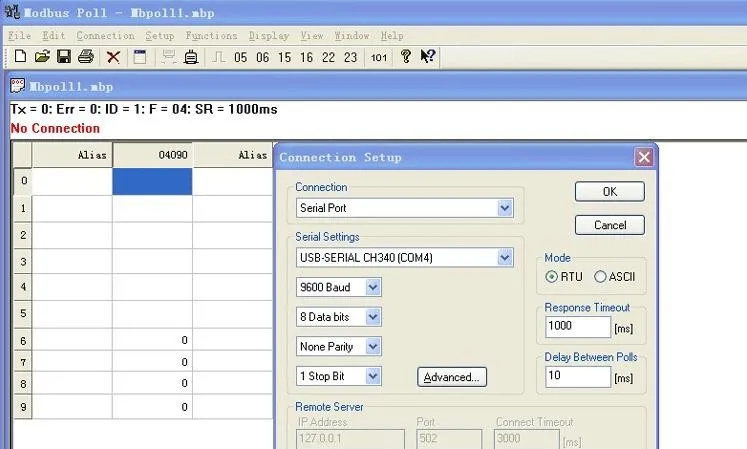Click function 23 toolbar button
The height and width of the screenshot is (449, 747).
350,58
